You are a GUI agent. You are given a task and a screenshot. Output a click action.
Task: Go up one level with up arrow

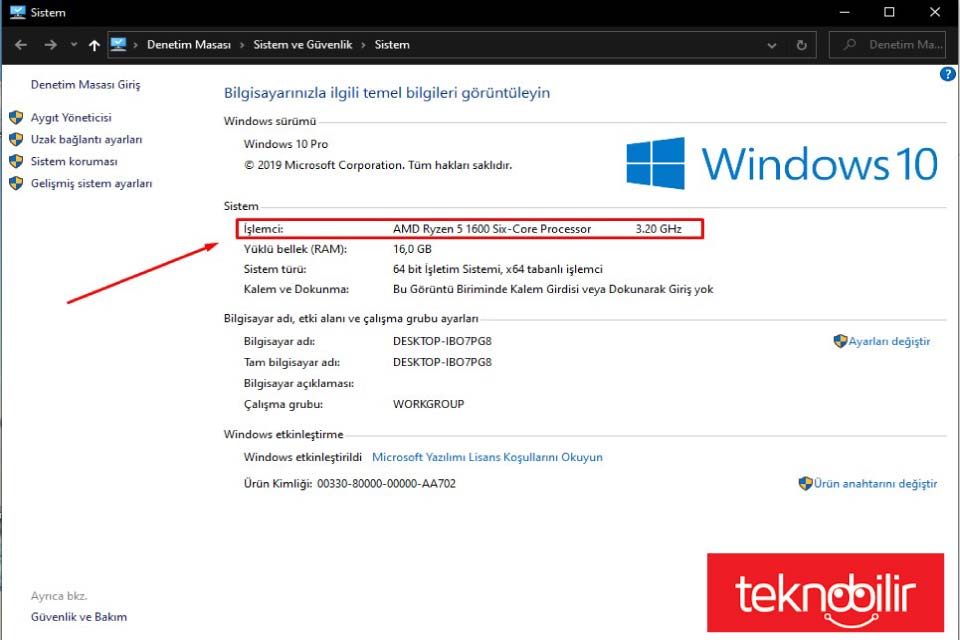pyautogui.click(x=94, y=45)
